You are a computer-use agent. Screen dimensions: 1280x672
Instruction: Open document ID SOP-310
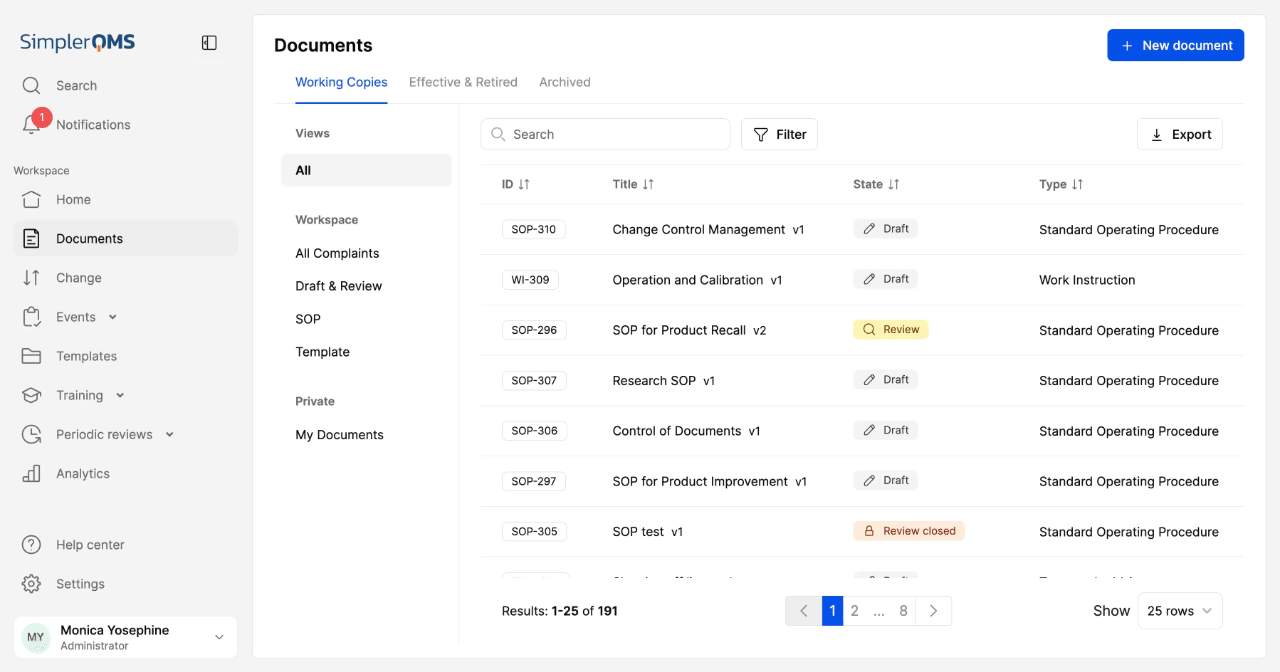tap(533, 229)
